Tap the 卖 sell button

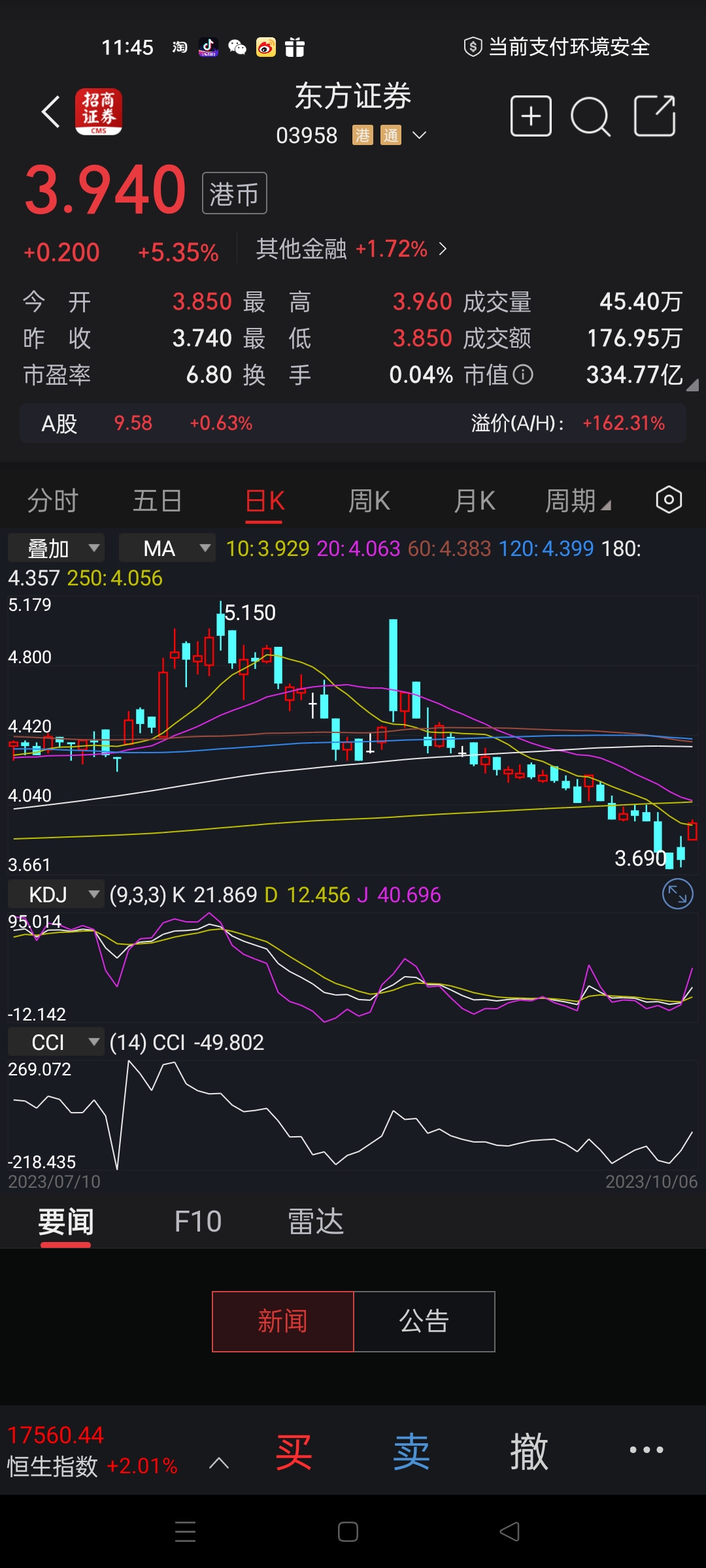click(x=412, y=1452)
